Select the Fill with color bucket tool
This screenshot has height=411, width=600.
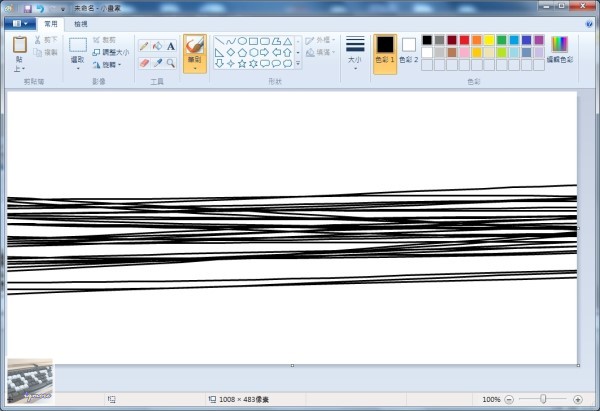[x=157, y=46]
